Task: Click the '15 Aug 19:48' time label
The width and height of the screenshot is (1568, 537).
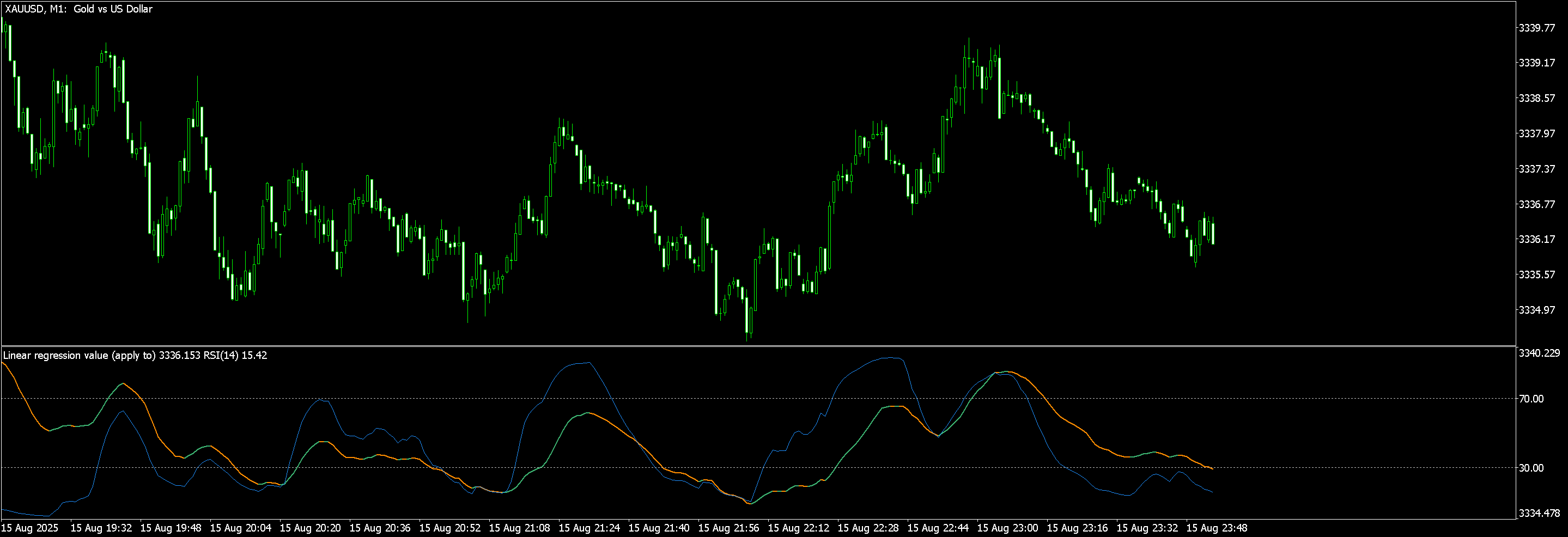Action: pos(171,528)
